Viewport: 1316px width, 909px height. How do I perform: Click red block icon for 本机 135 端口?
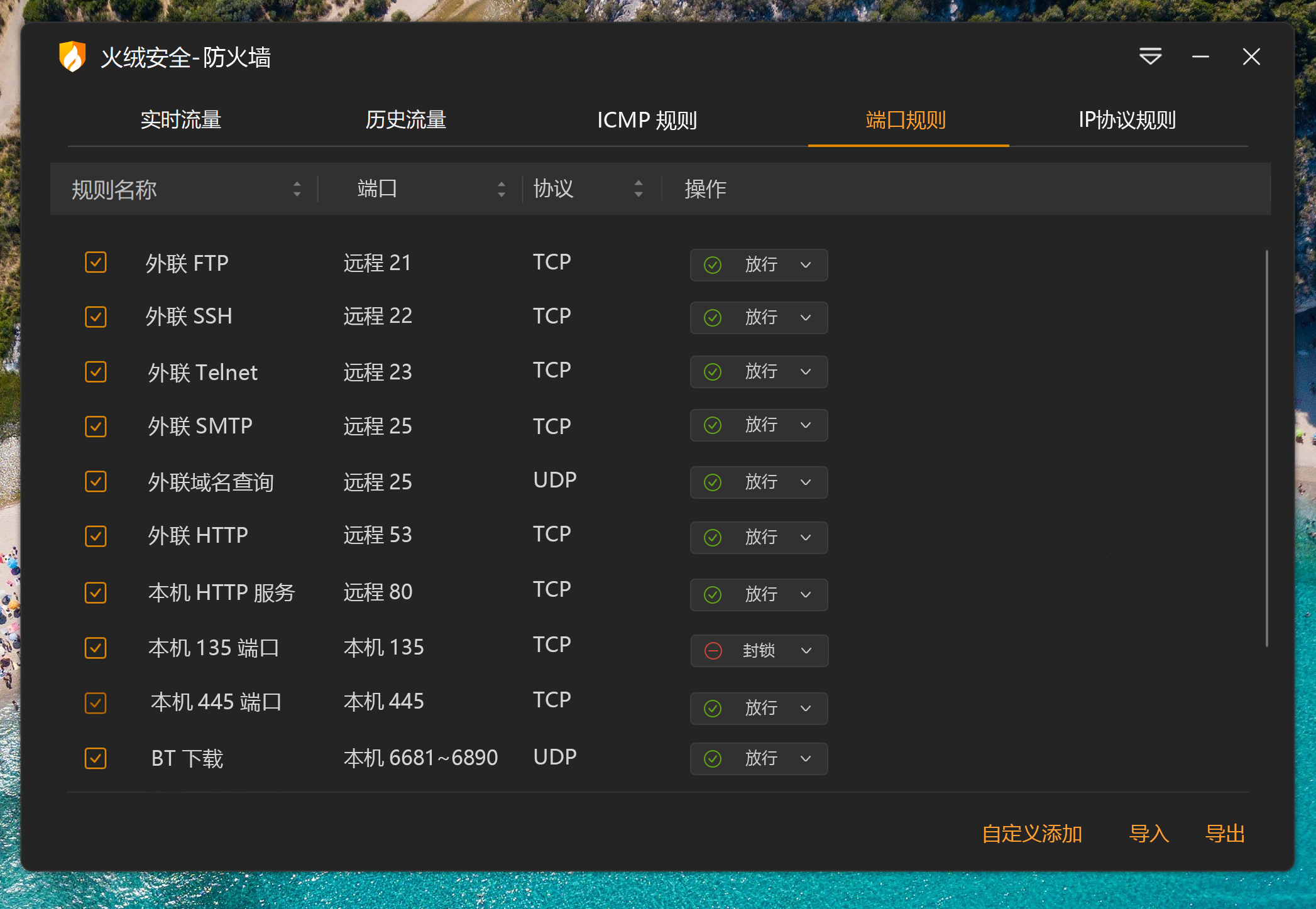coord(713,651)
